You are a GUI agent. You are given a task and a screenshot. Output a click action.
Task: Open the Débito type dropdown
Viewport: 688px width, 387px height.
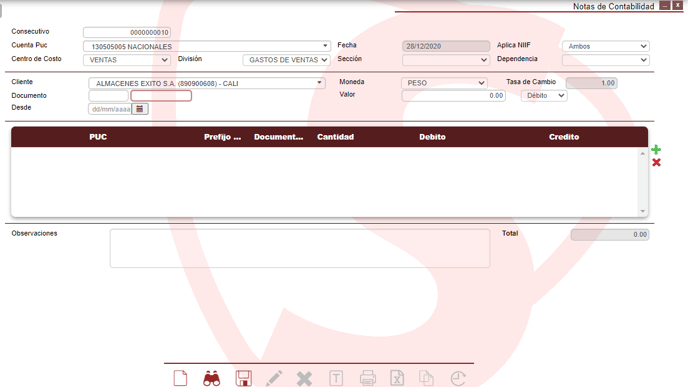point(544,96)
